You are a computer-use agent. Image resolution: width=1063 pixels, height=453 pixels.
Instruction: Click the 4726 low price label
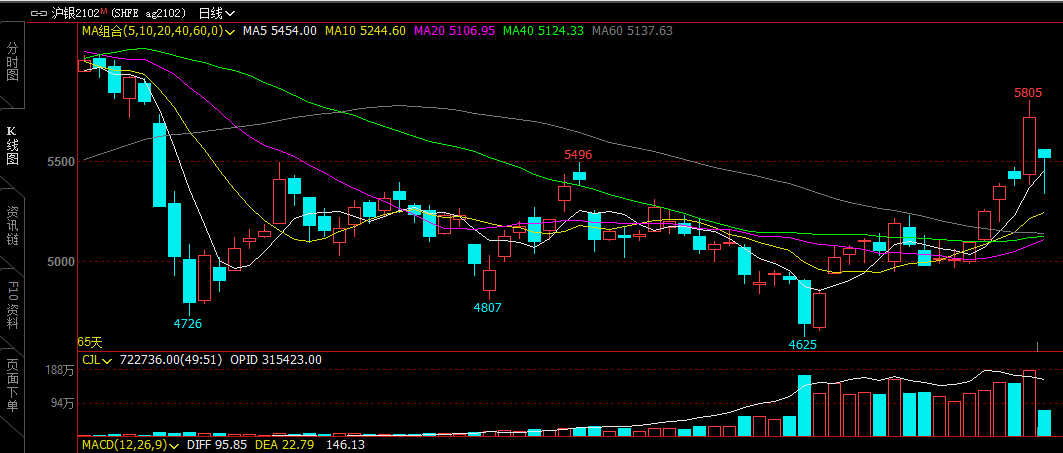pyautogui.click(x=188, y=323)
